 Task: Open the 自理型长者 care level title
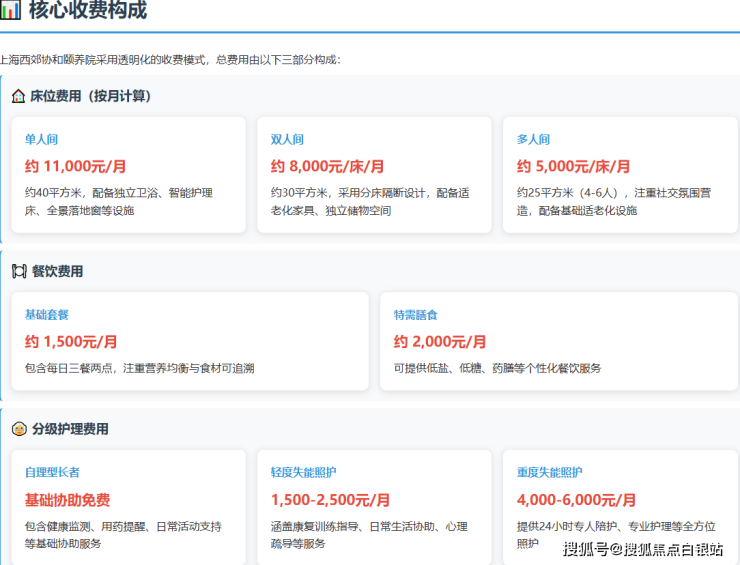[x=52, y=473]
